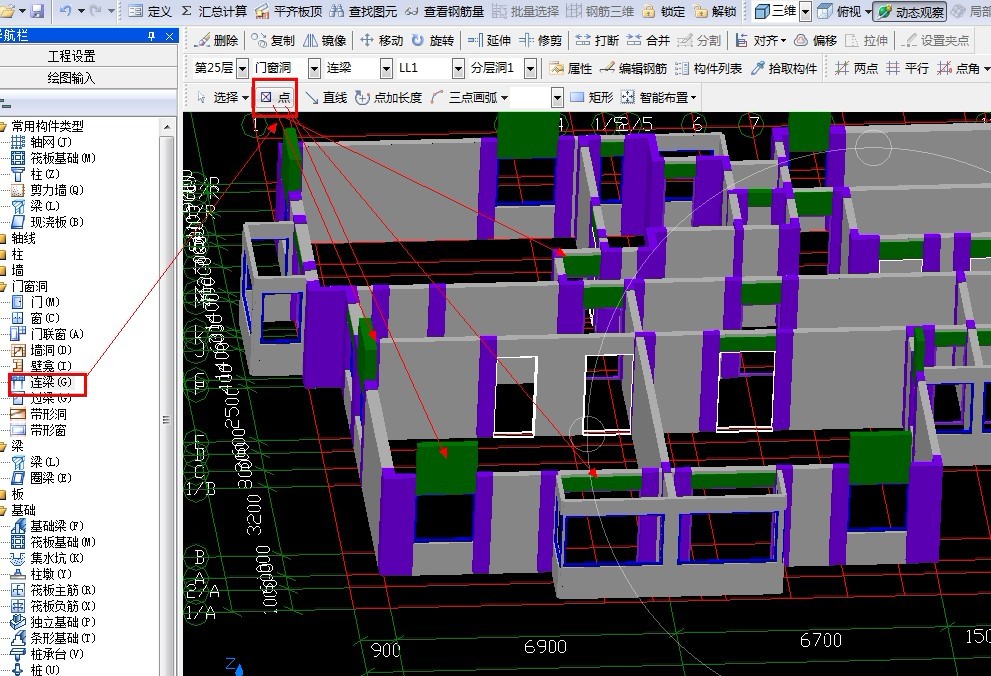The width and height of the screenshot is (991, 676).
Task: Select 集水坑(K) in the tree
Action: click(47, 558)
